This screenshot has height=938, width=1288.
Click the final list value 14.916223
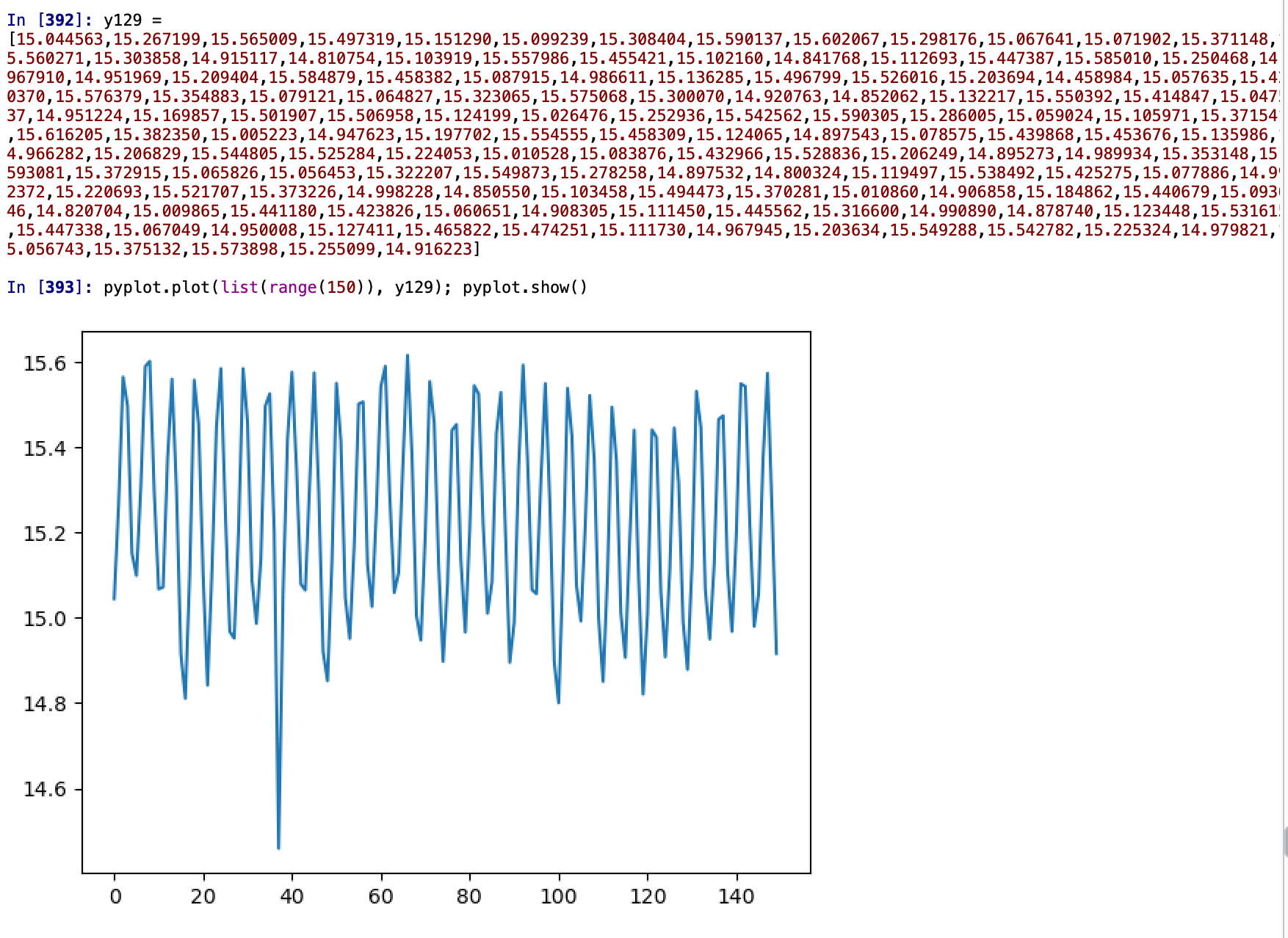click(x=428, y=249)
